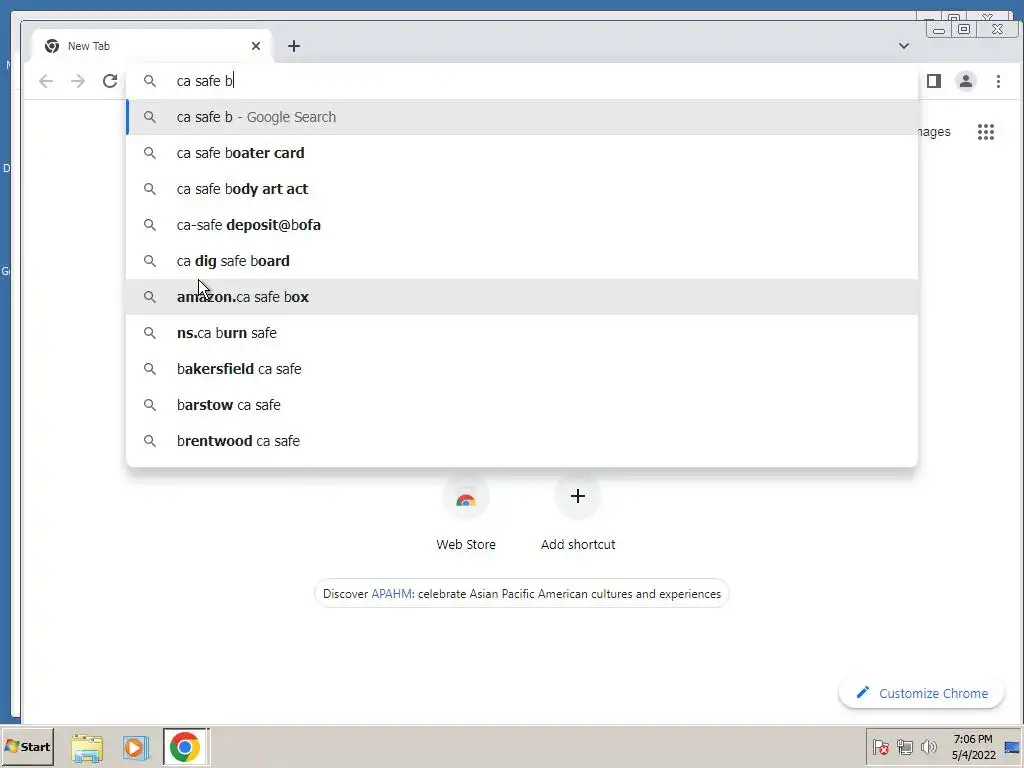
Task: Open the Web Store shortcut
Action: pos(466,513)
